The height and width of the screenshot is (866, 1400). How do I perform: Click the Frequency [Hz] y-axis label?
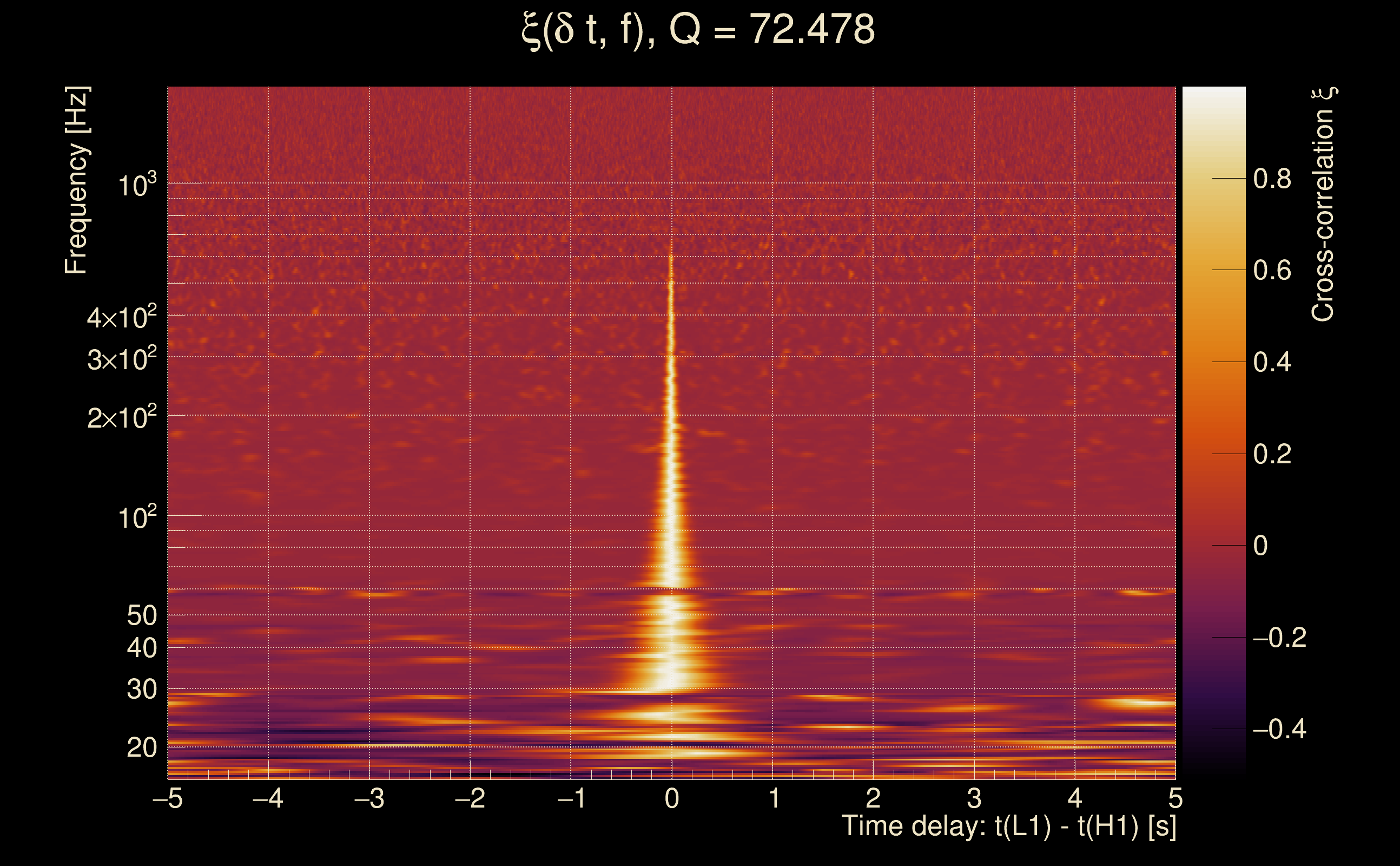pos(76,180)
